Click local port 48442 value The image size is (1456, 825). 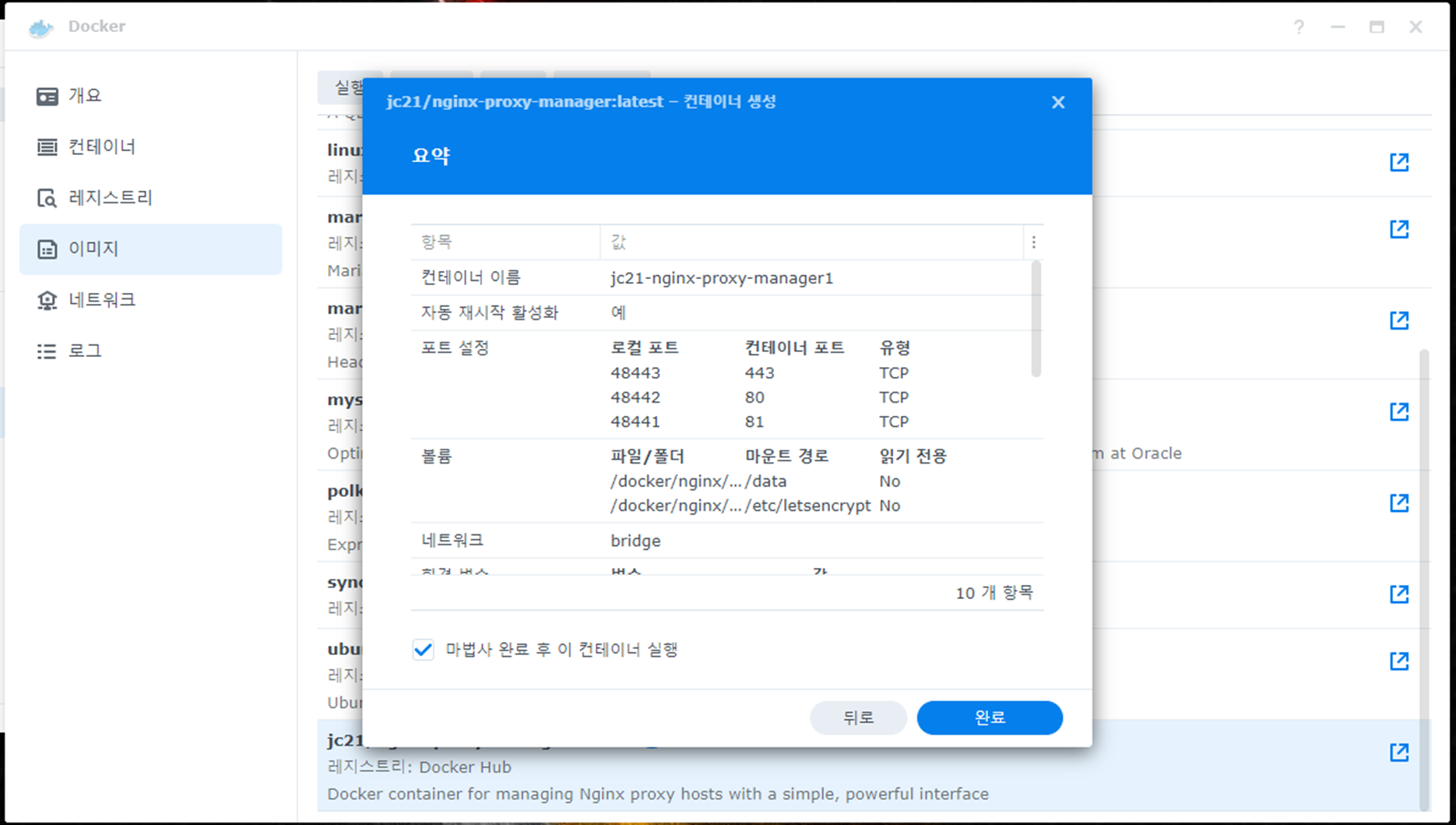[635, 397]
